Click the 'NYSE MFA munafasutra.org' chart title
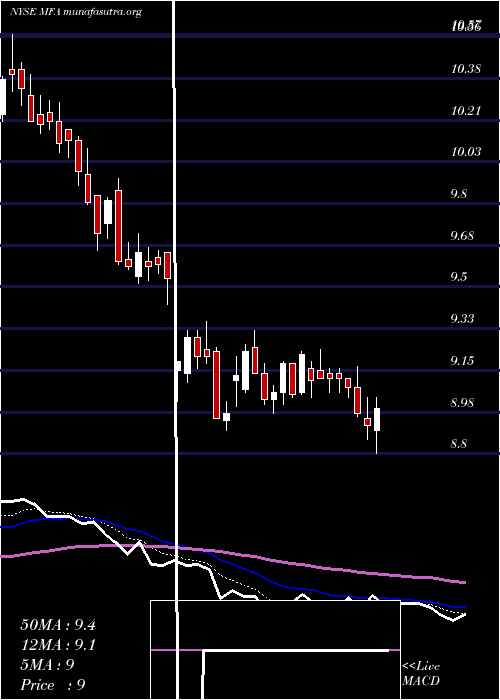The height and width of the screenshot is (700, 500). [76, 12]
